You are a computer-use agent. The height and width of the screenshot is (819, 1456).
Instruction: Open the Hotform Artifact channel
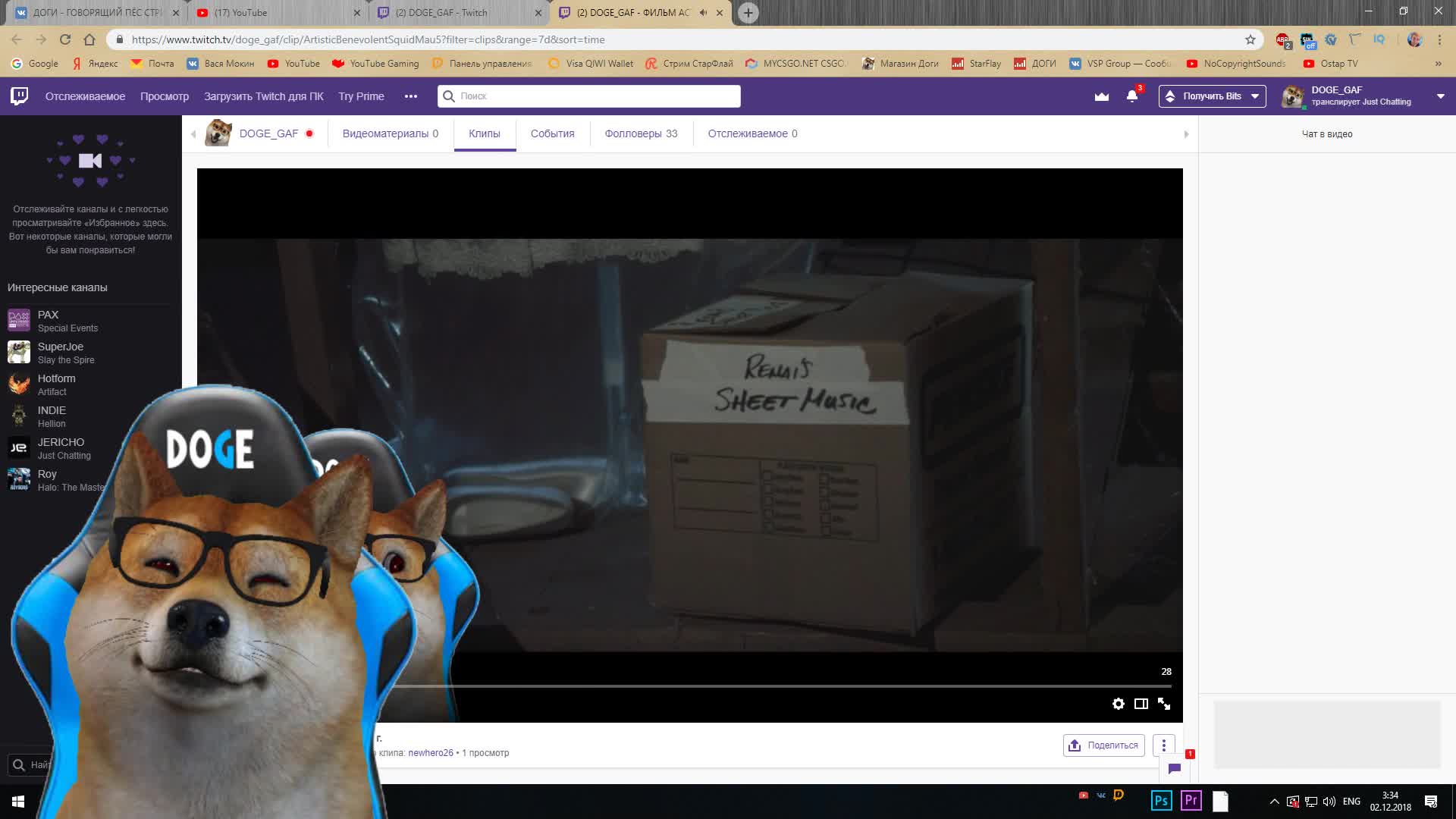click(x=91, y=384)
